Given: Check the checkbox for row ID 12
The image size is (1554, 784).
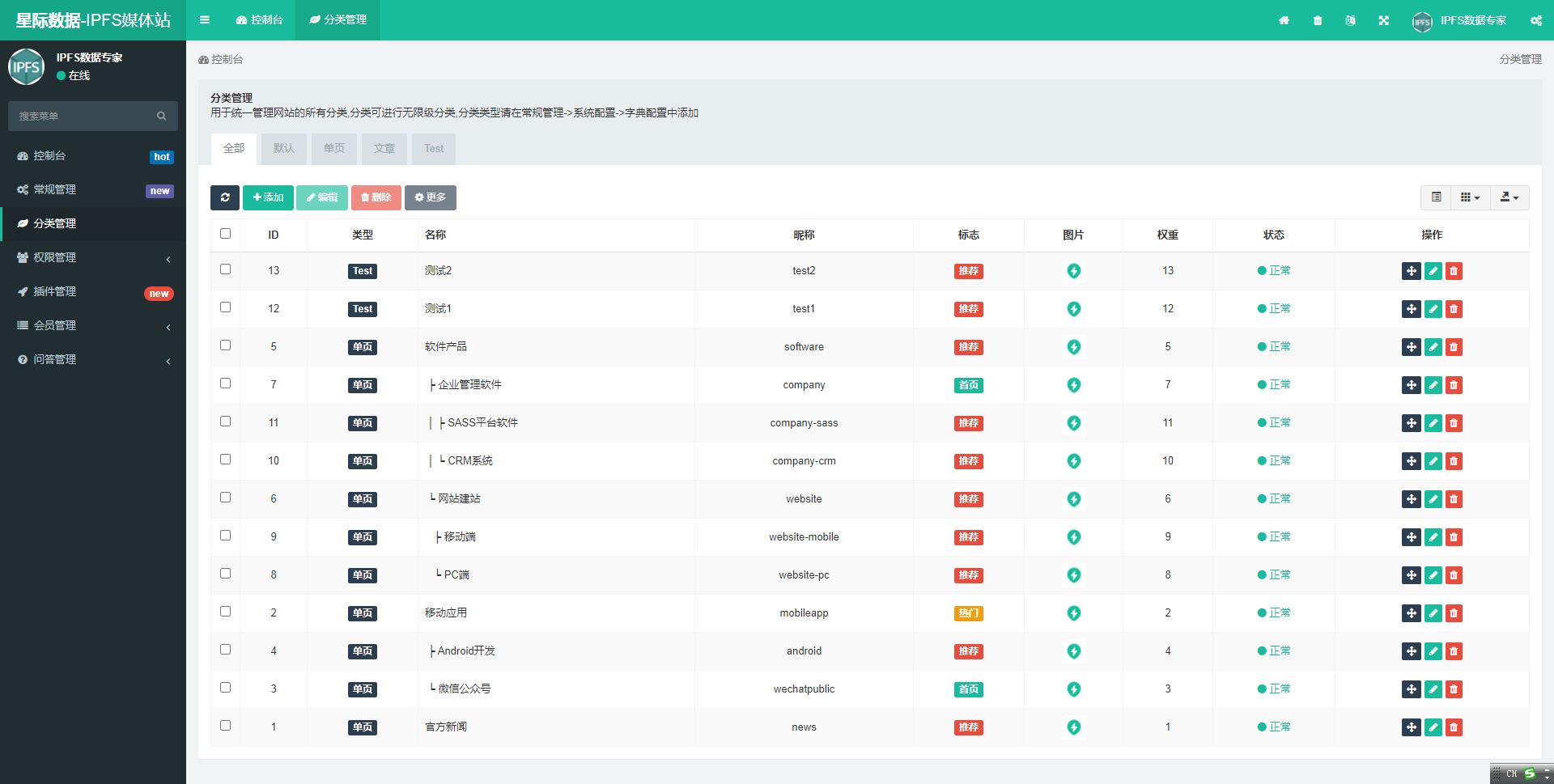Looking at the screenshot, I should (225, 307).
